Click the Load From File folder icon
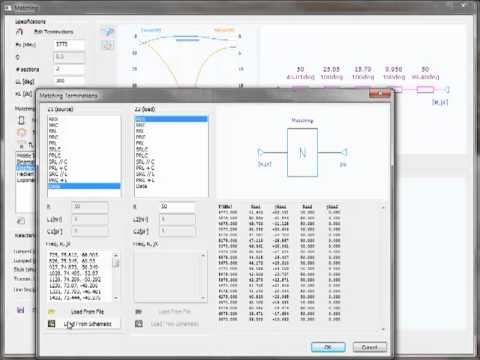This screenshot has width=480, height=360. pos(52,312)
